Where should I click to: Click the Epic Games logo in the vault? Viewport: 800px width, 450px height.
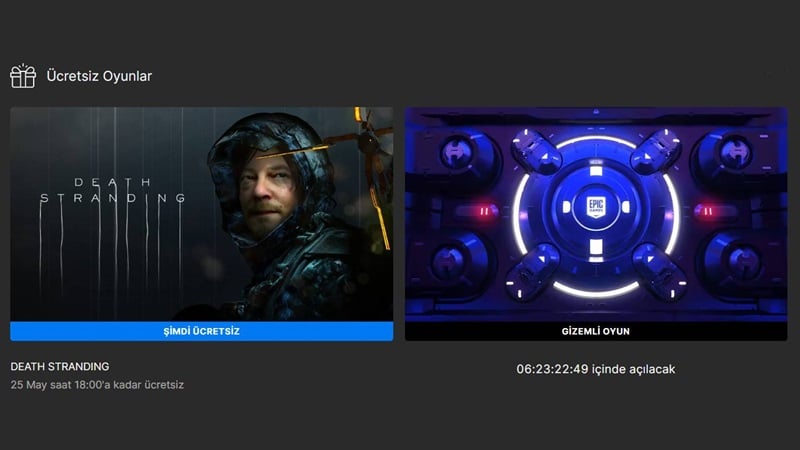596,207
